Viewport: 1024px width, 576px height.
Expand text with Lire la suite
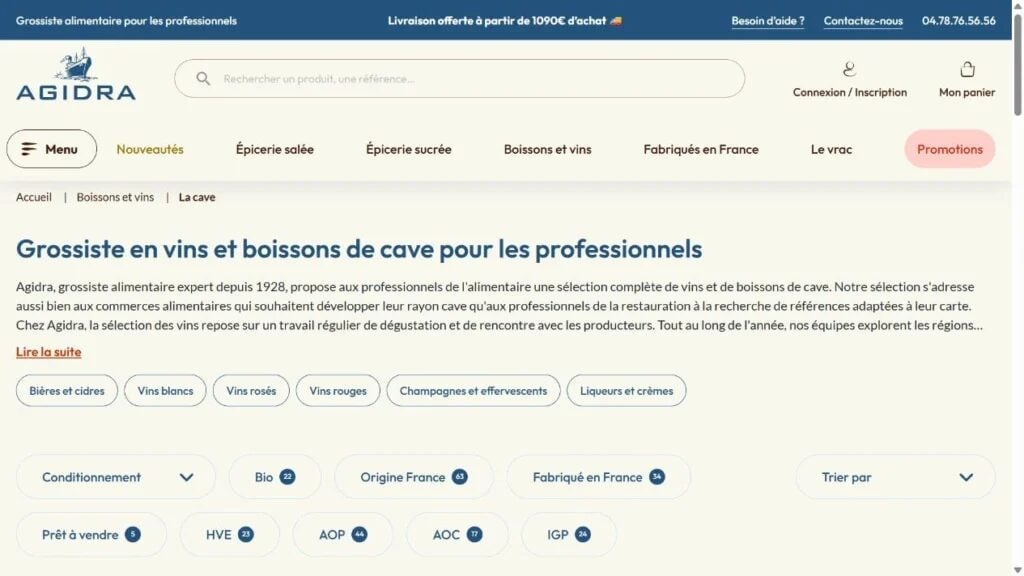click(x=48, y=352)
